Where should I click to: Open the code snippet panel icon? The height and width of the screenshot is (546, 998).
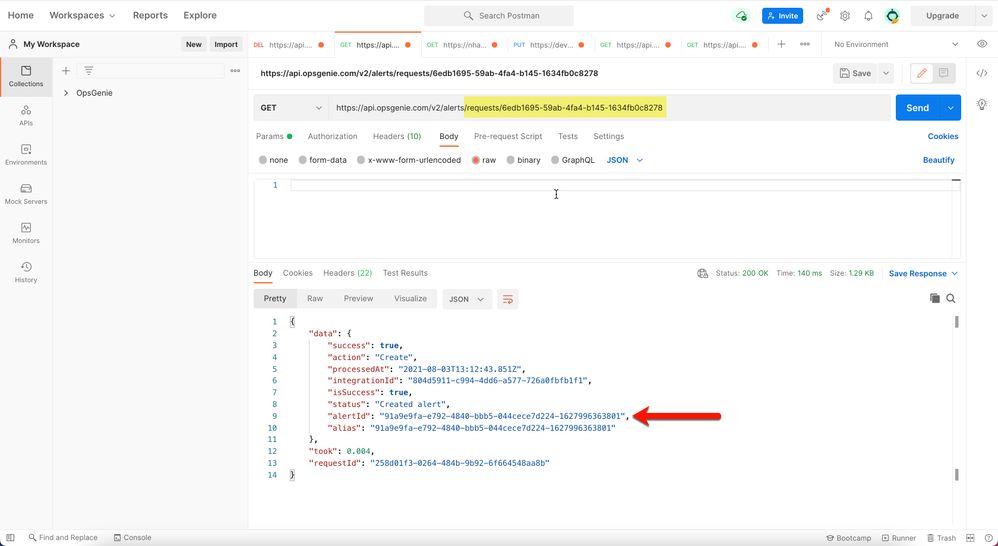click(x=981, y=73)
